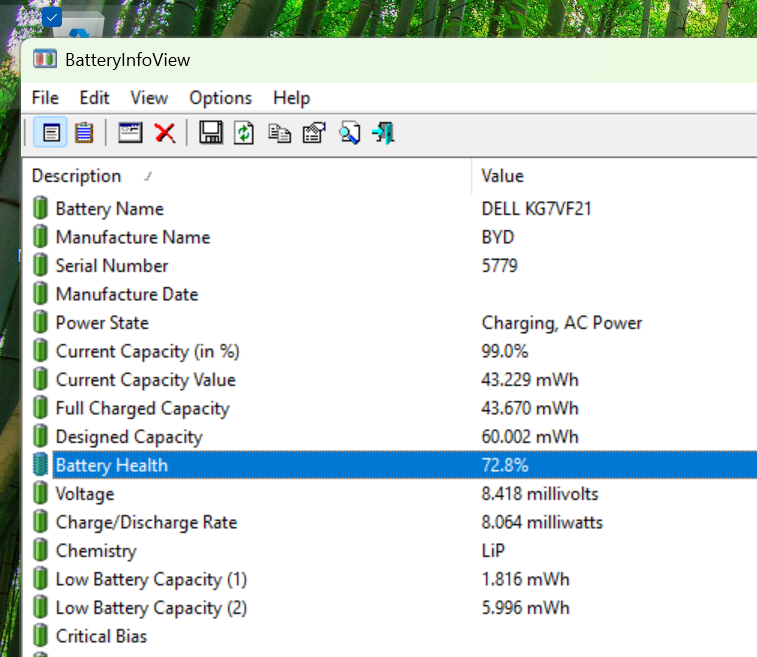The height and width of the screenshot is (657, 757).
Task: Click the Charging, AC Power value
Action: click(x=561, y=323)
